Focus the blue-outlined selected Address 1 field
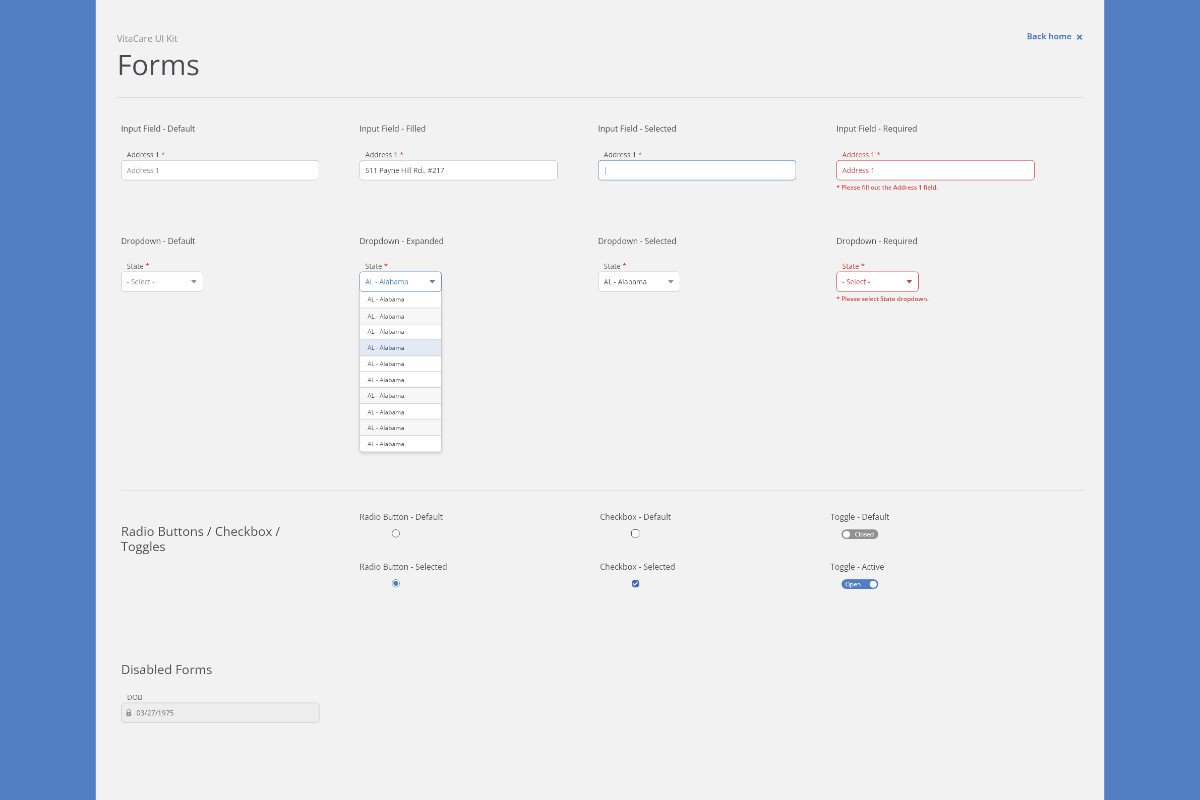1200x800 pixels. tap(697, 171)
